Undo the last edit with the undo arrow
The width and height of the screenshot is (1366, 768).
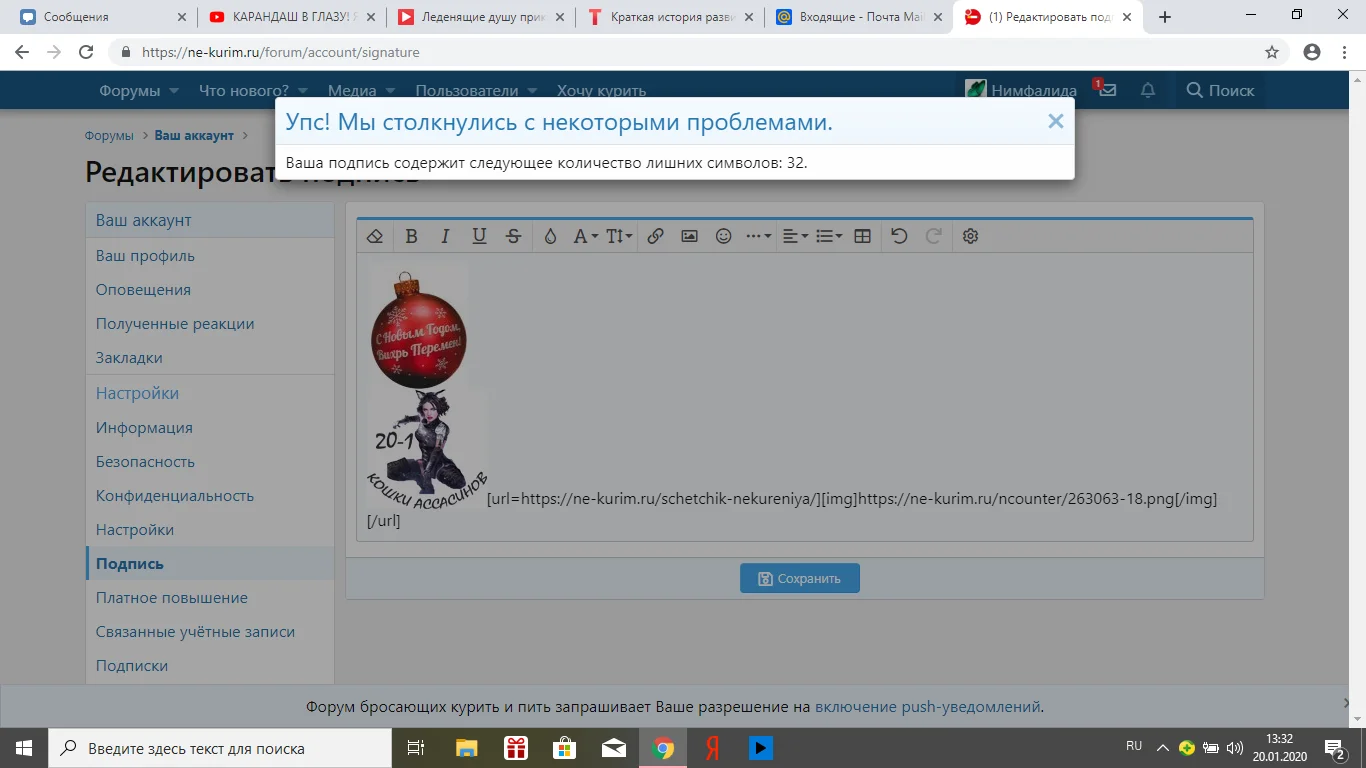898,236
